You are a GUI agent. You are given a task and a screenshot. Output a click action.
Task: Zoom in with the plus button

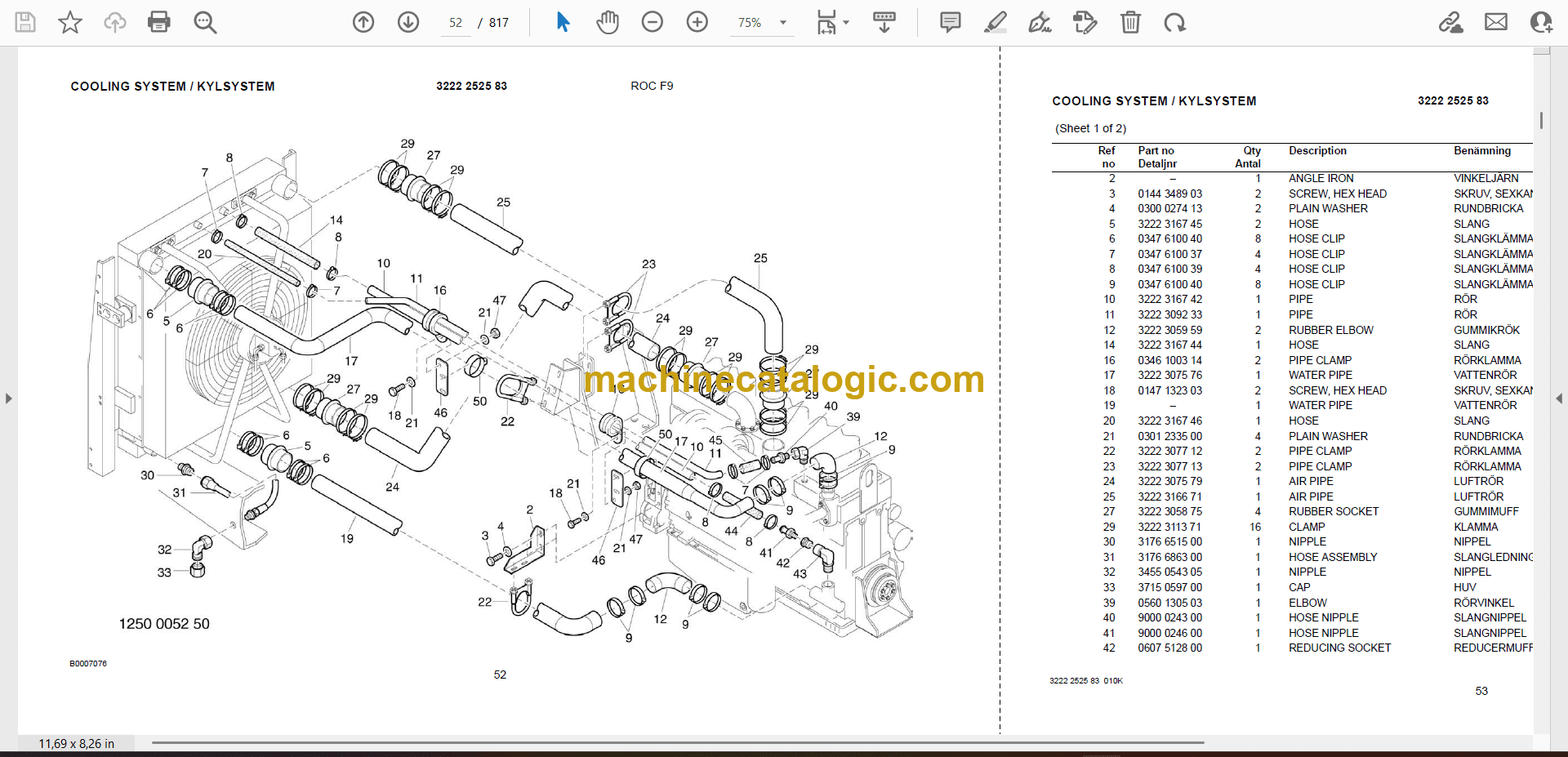pyautogui.click(x=697, y=22)
